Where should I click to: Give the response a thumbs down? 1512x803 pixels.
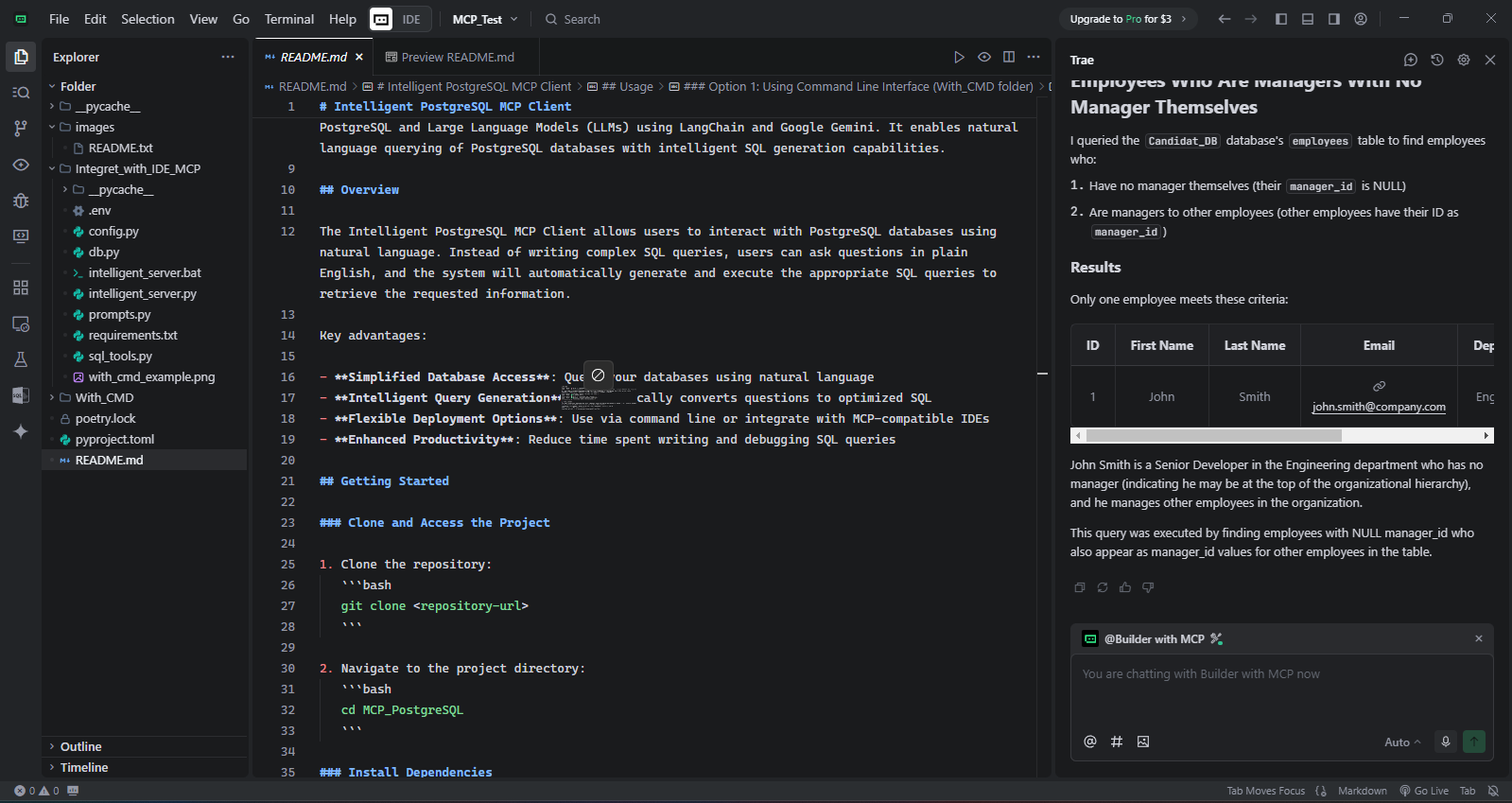pos(1148,587)
